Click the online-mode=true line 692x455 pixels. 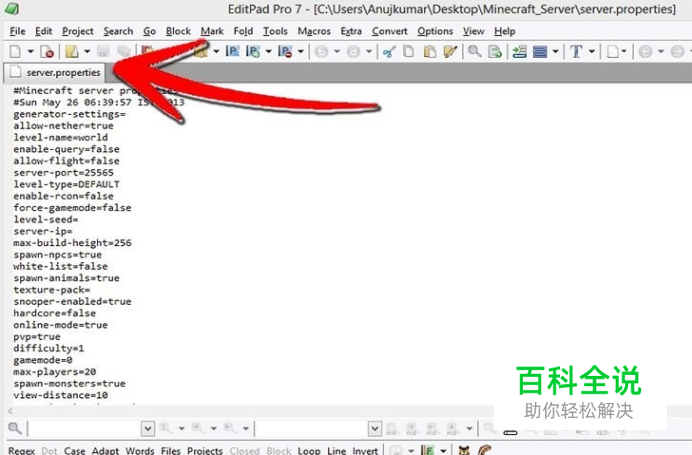60,325
